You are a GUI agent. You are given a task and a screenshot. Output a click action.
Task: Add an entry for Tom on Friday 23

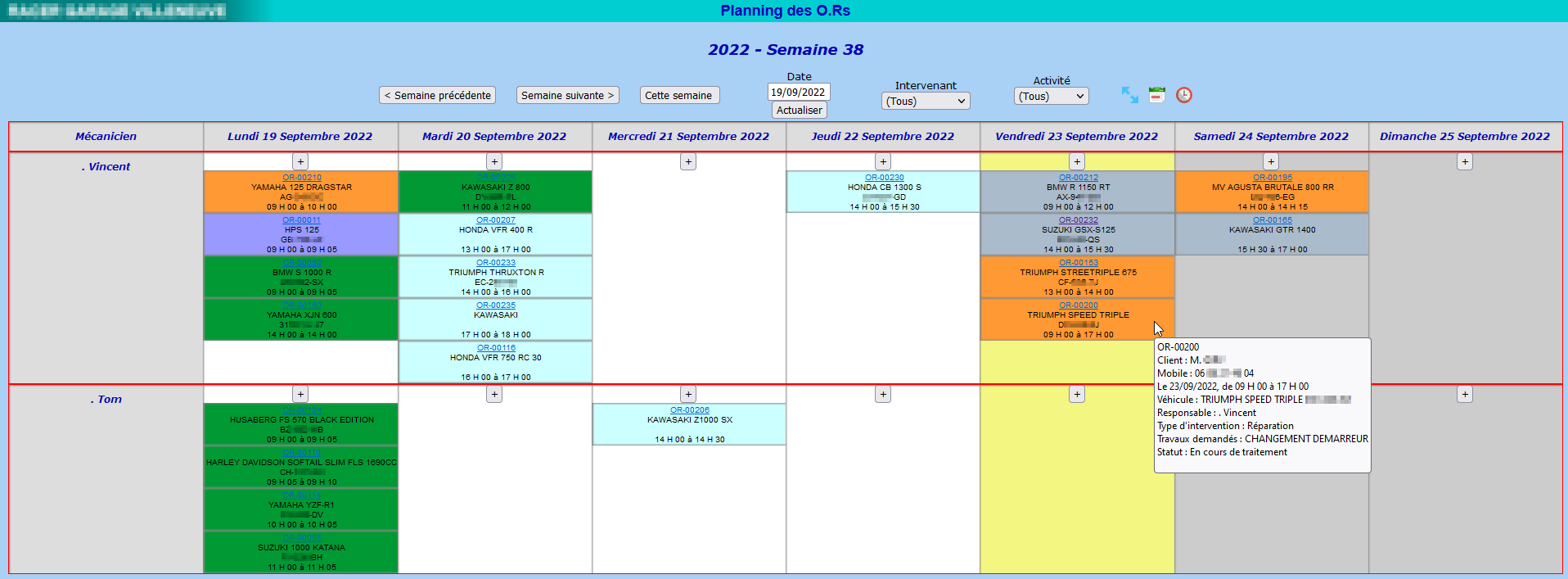coord(1076,395)
